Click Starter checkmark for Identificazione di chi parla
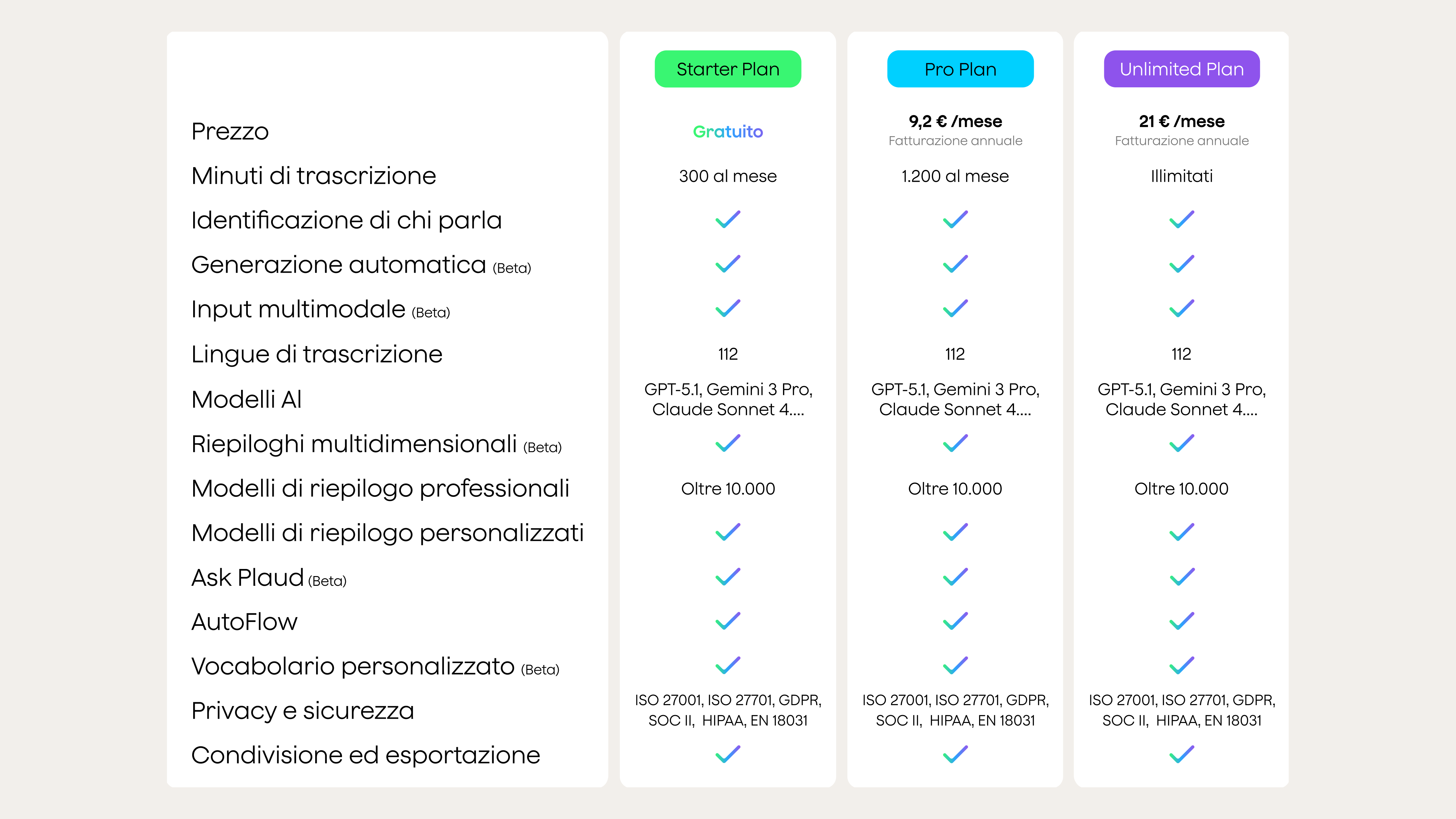The image size is (1456, 819). click(x=727, y=219)
